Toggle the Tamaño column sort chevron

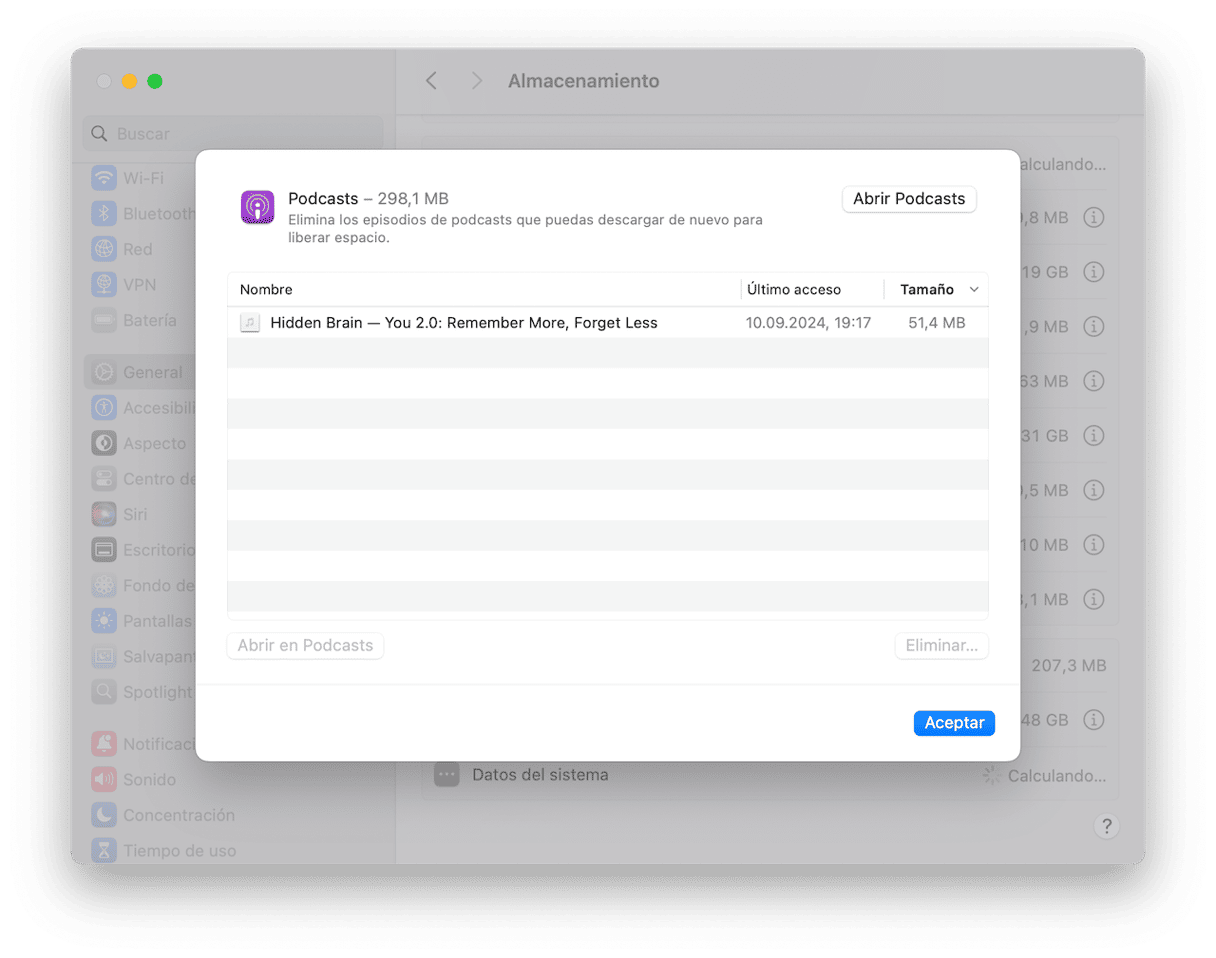click(x=974, y=290)
